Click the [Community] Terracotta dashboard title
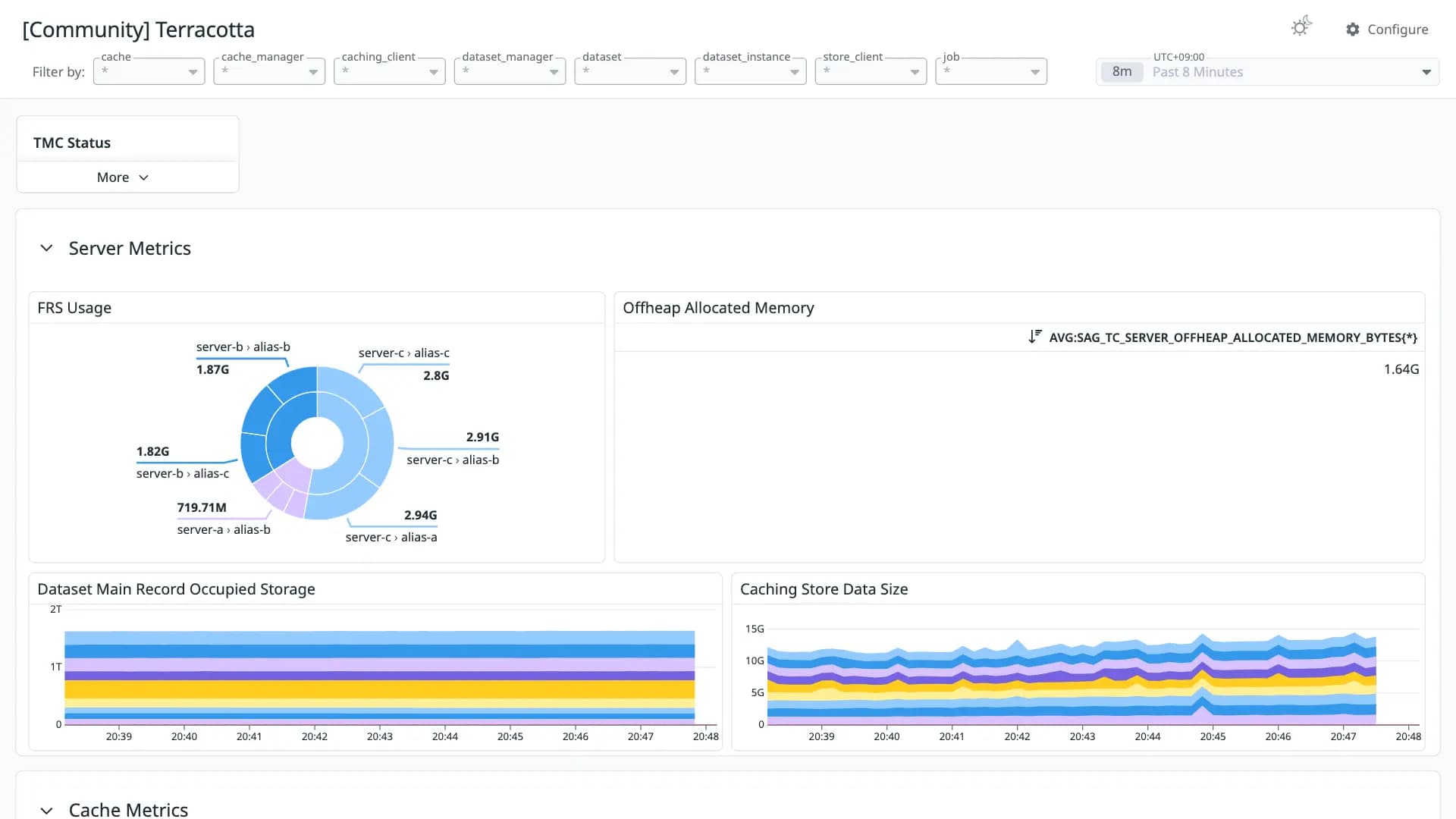Viewport: 1456px width, 819px height. point(138,30)
